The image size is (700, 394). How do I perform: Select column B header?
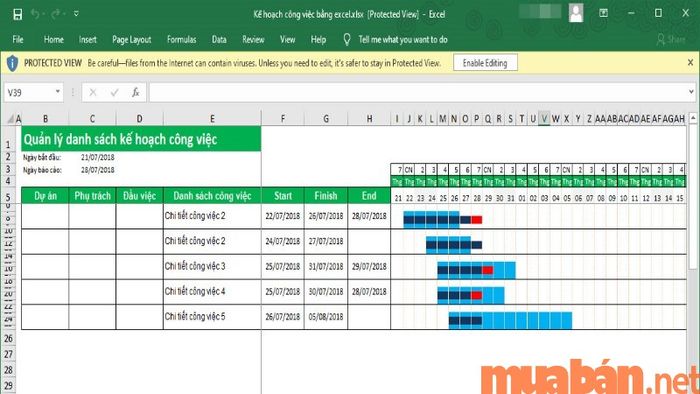point(45,119)
